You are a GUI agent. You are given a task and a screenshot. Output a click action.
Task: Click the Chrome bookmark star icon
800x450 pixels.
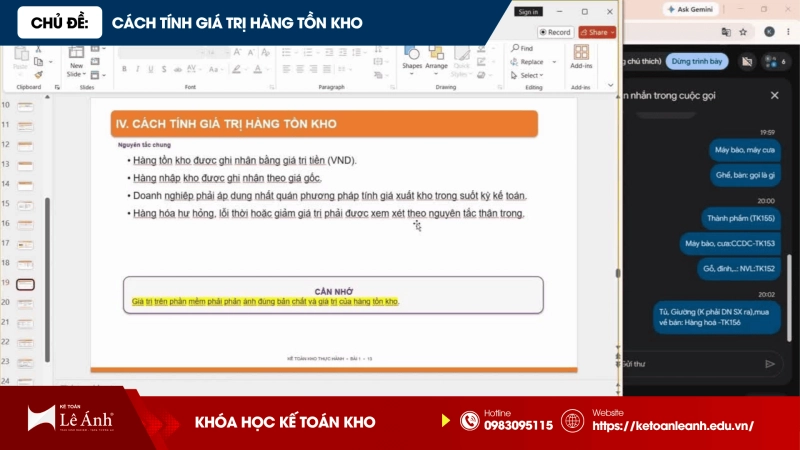(x=743, y=32)
